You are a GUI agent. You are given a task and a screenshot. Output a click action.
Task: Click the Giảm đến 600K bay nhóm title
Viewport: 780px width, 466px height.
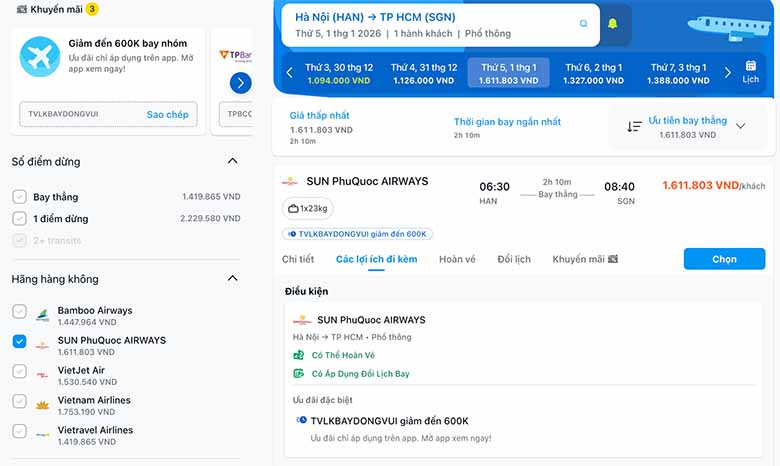pos(128,43)
